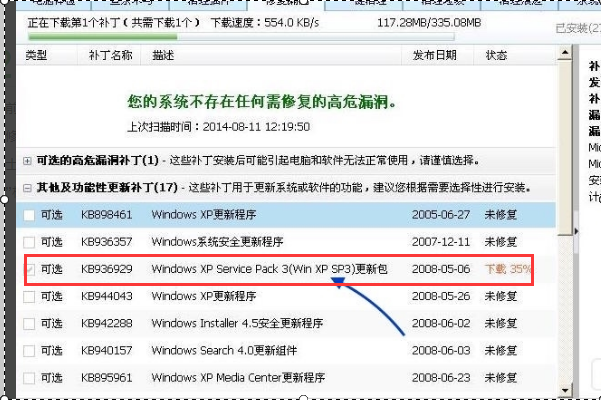601x400 pixels.
Task: Sort by 描述 column header
Action: click(163, 56)
